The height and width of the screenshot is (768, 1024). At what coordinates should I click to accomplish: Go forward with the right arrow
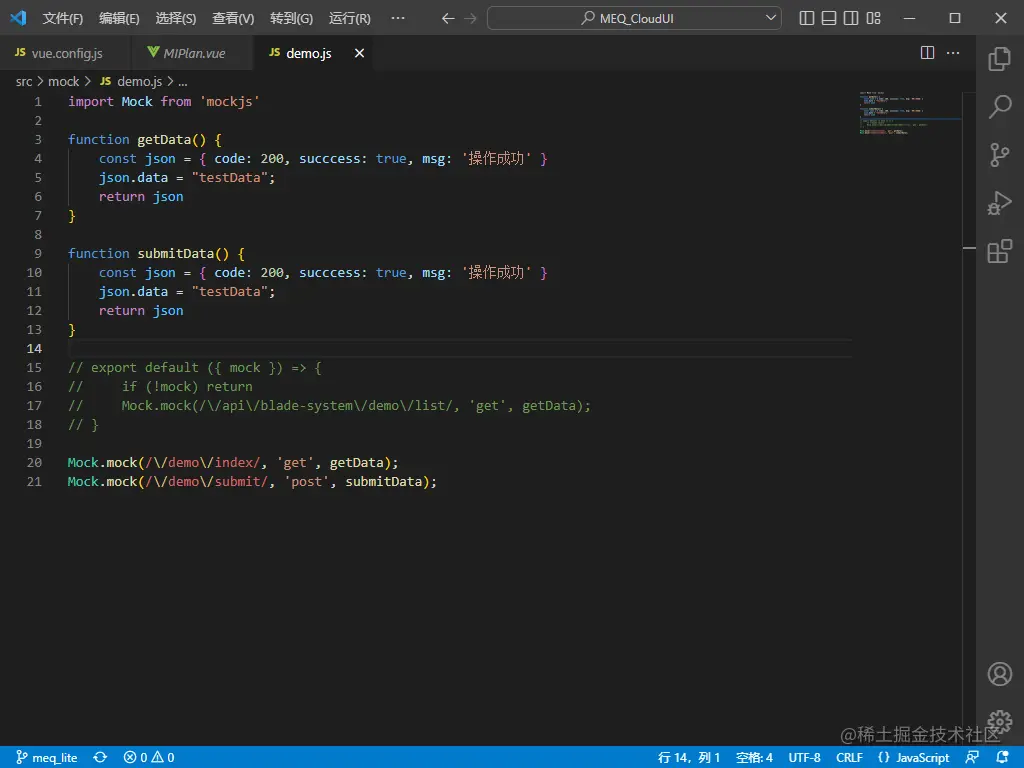coord(470,18)
